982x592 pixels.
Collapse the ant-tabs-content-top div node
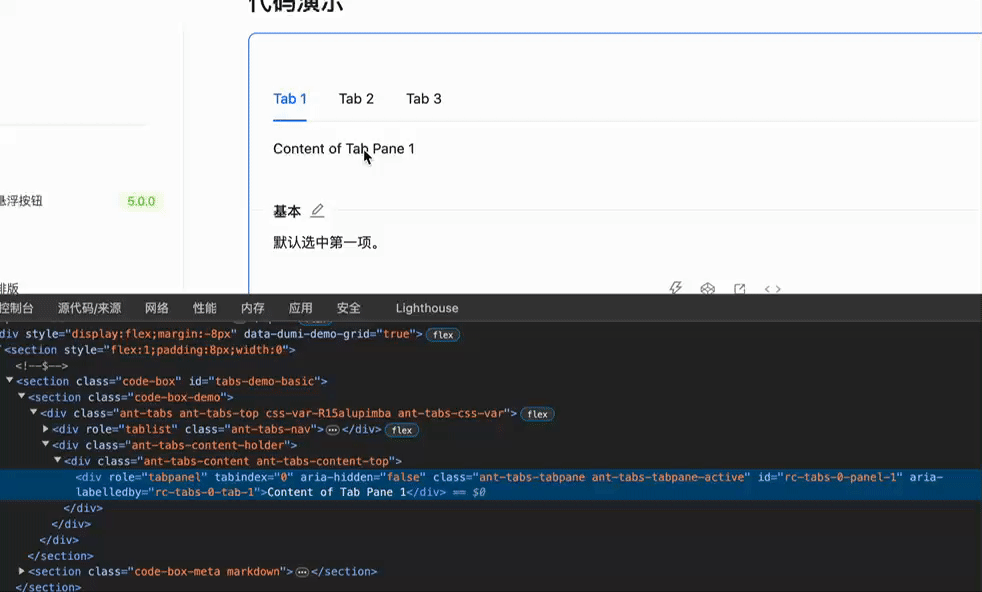pos(58,460)
